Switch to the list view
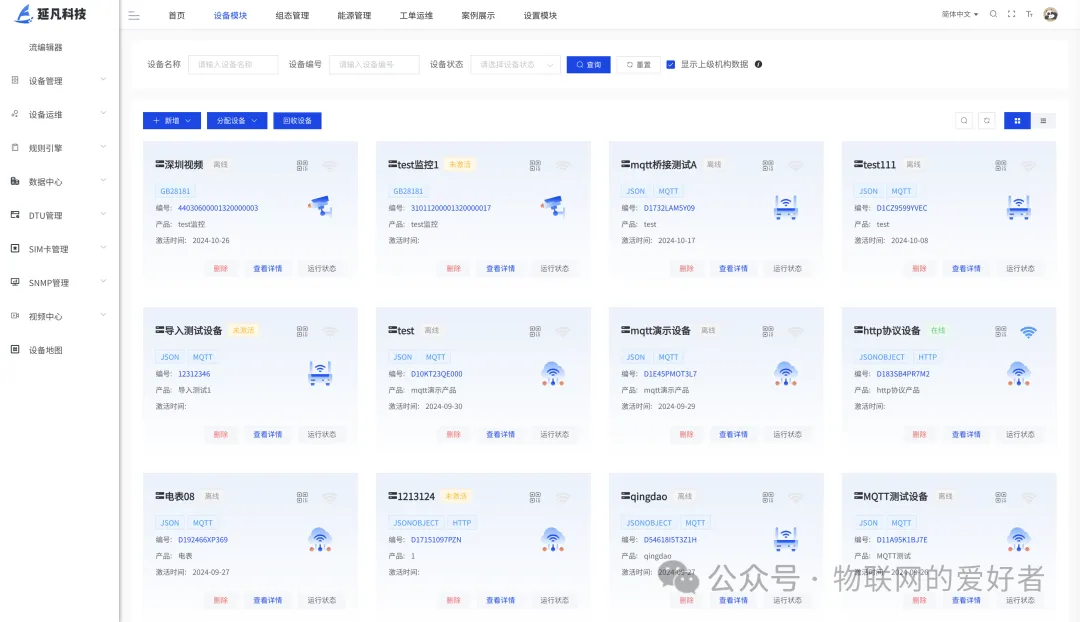The image size is (1080, 622). point(1043,121)
